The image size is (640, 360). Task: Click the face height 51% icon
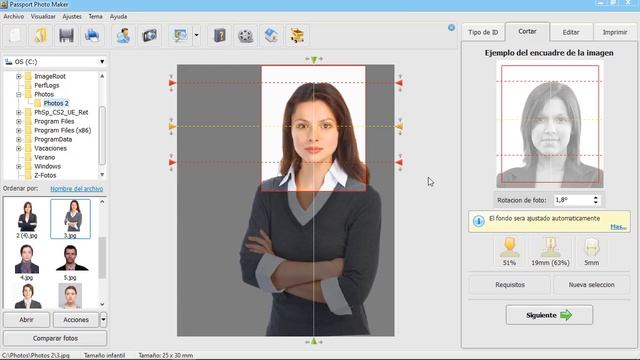coord(509,247)
